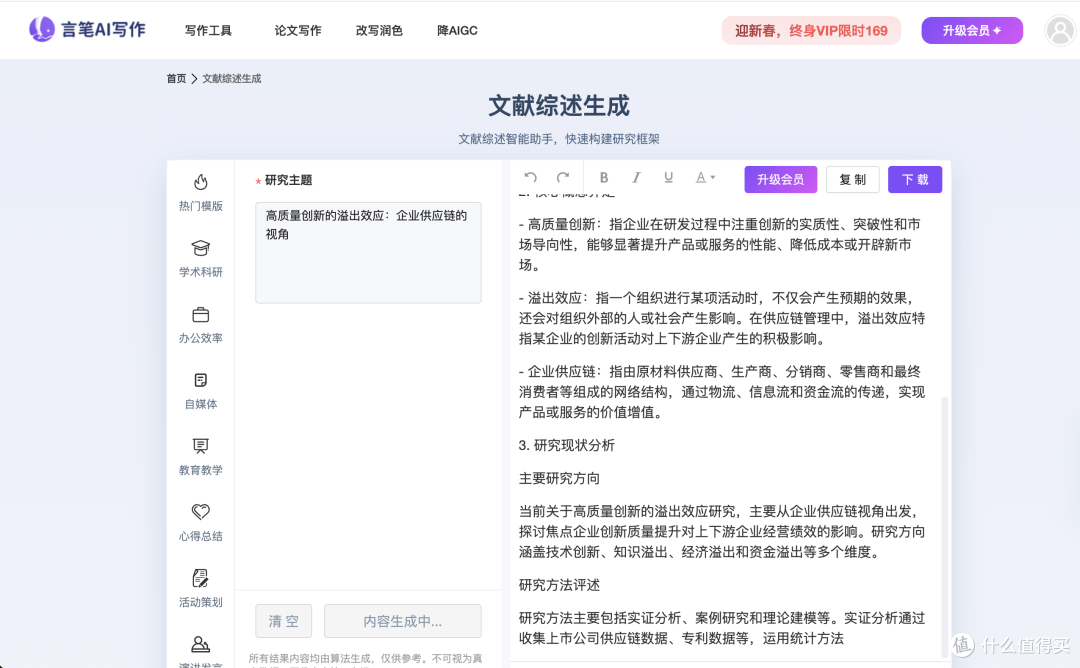The height and width of the screenshot is (668, 1080).
Task: Click the paragraph starting with - 企业供应链
Action: pyautogui.click(x=721, y=392)
